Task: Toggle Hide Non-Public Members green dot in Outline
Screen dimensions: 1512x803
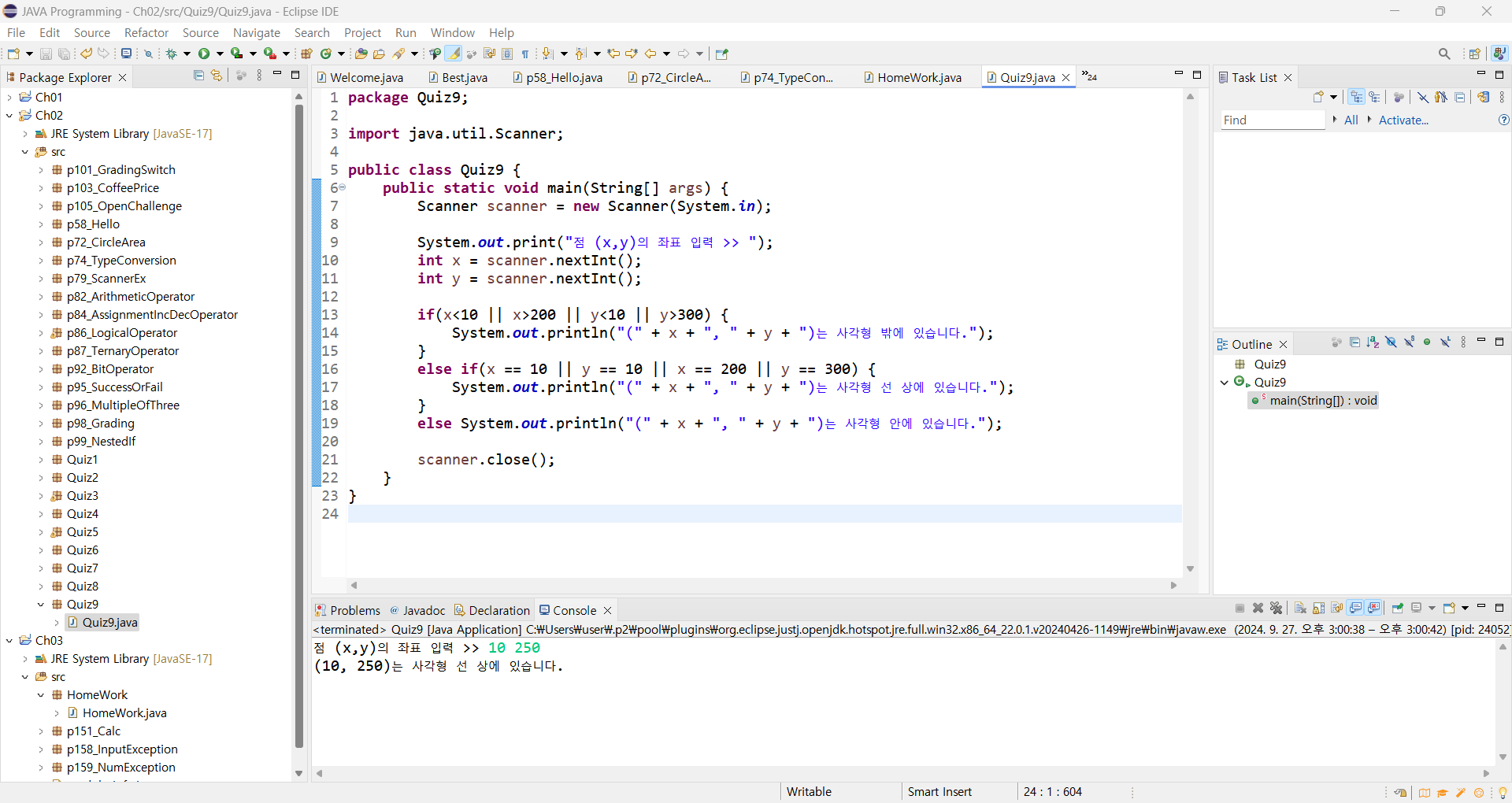Action: coord(1427,342)
